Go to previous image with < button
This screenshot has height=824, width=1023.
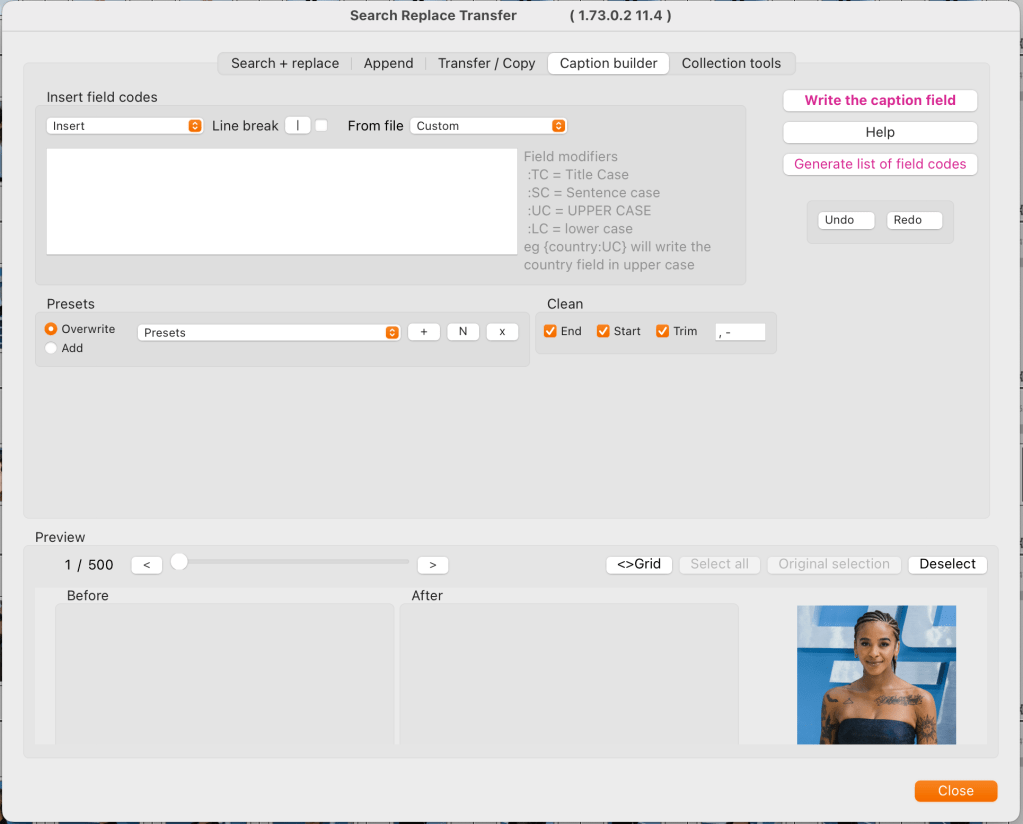click(146, 565)
